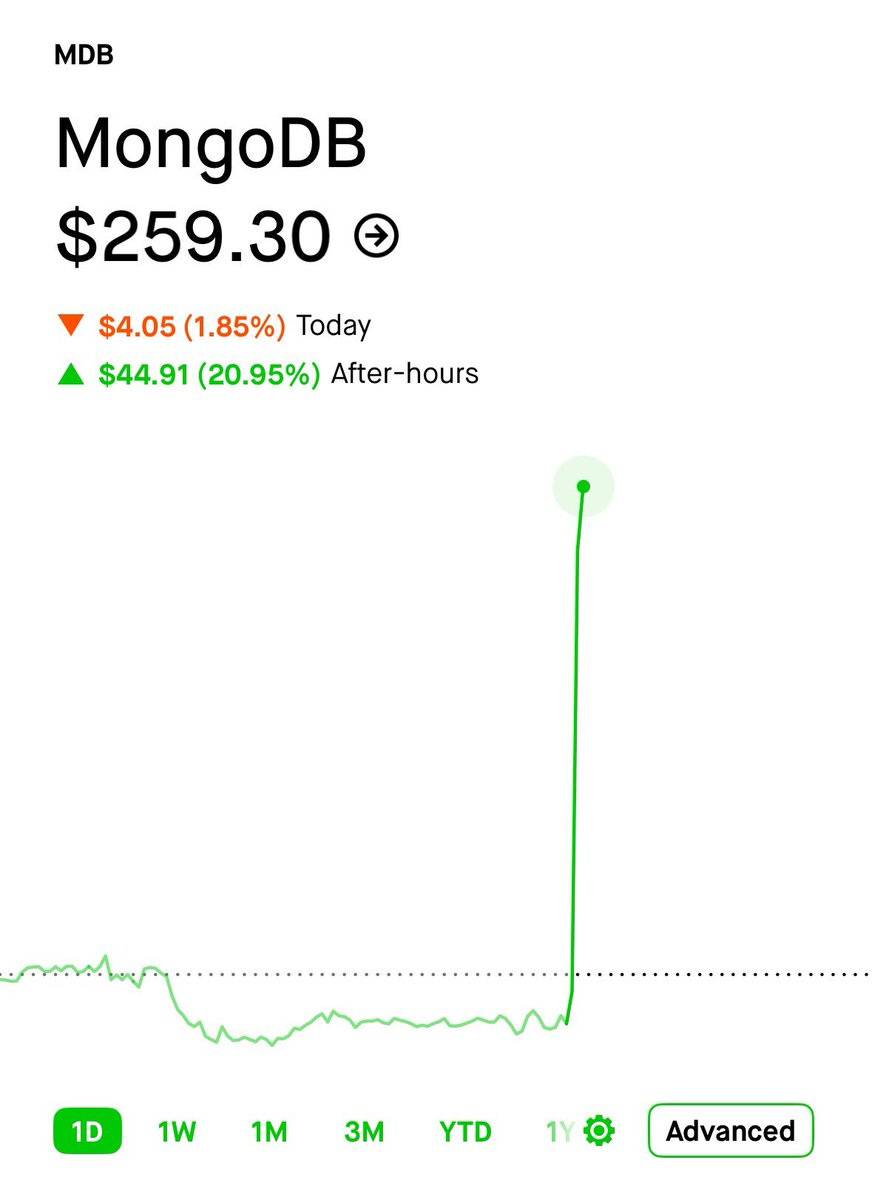
Task: Click the steep after-hours spike line
Action: (x=575, y=760)
